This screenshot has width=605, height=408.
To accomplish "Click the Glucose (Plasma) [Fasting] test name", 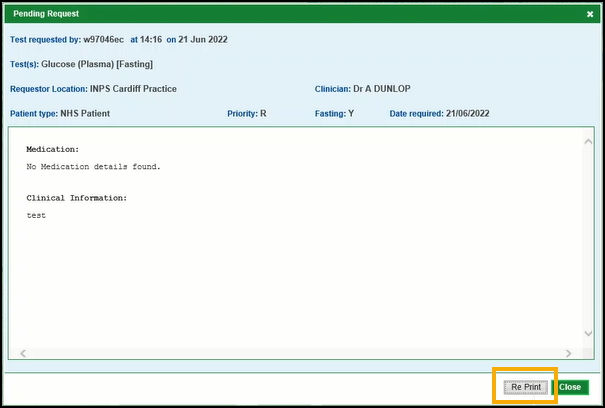I will point(103,64).
